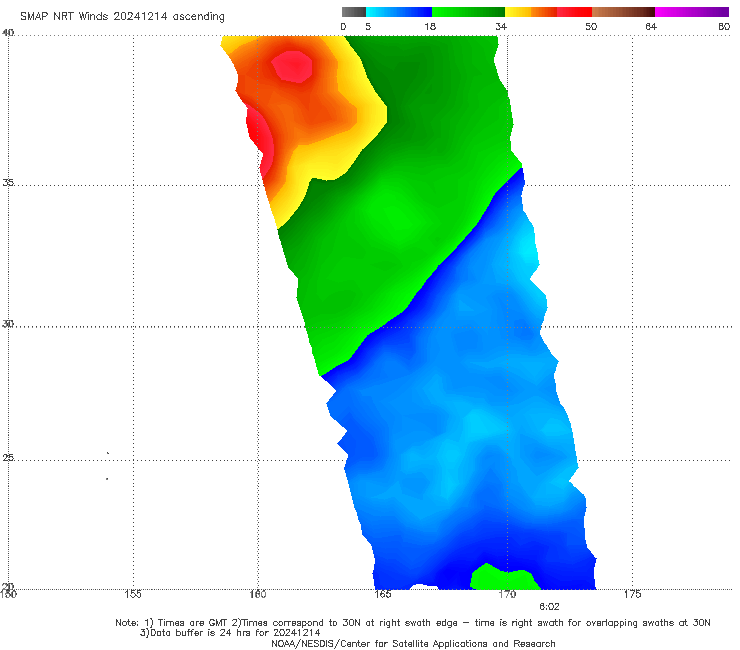Image resolution: width=740 pixels, height=650 pixels.
Task: Click the note line 'Times are GMT'
Action: click(193, 623)
